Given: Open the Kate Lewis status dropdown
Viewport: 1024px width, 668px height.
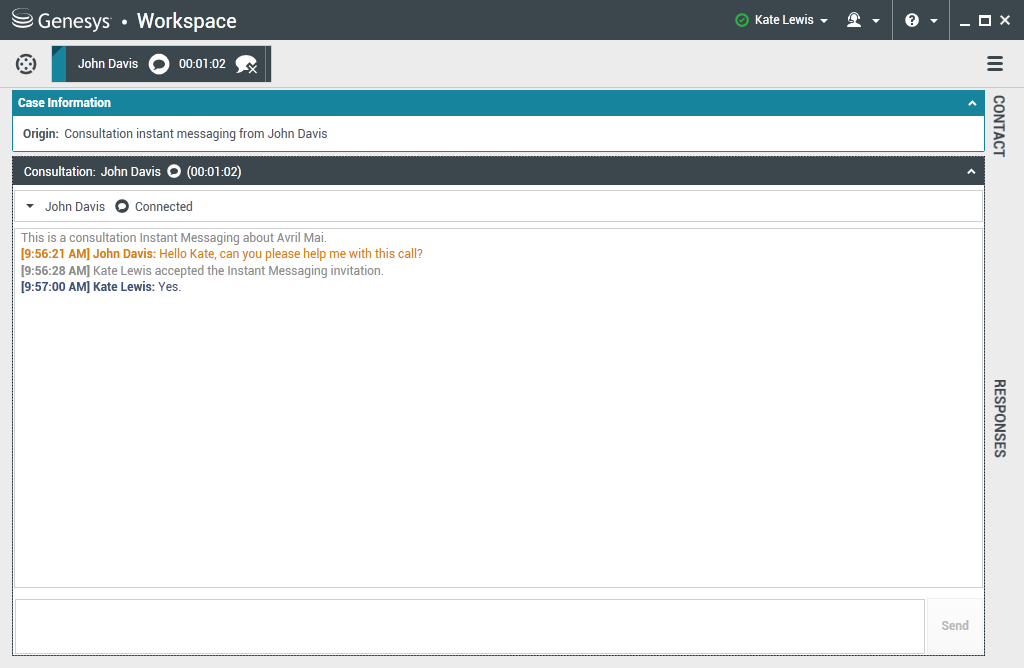Looking at the screenshot, I should click(791, 20).
